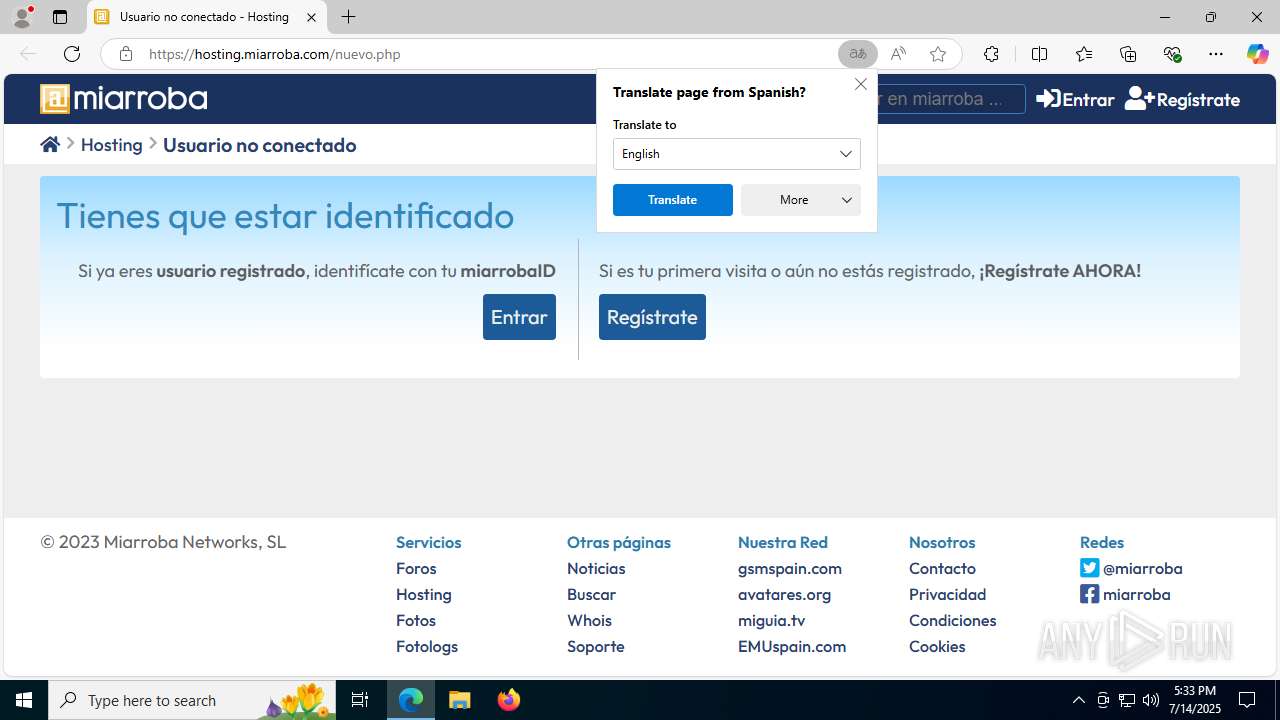Open the volume control in system tray
The height and width of the screenshot is (720, 1280).
point(1151,700)
